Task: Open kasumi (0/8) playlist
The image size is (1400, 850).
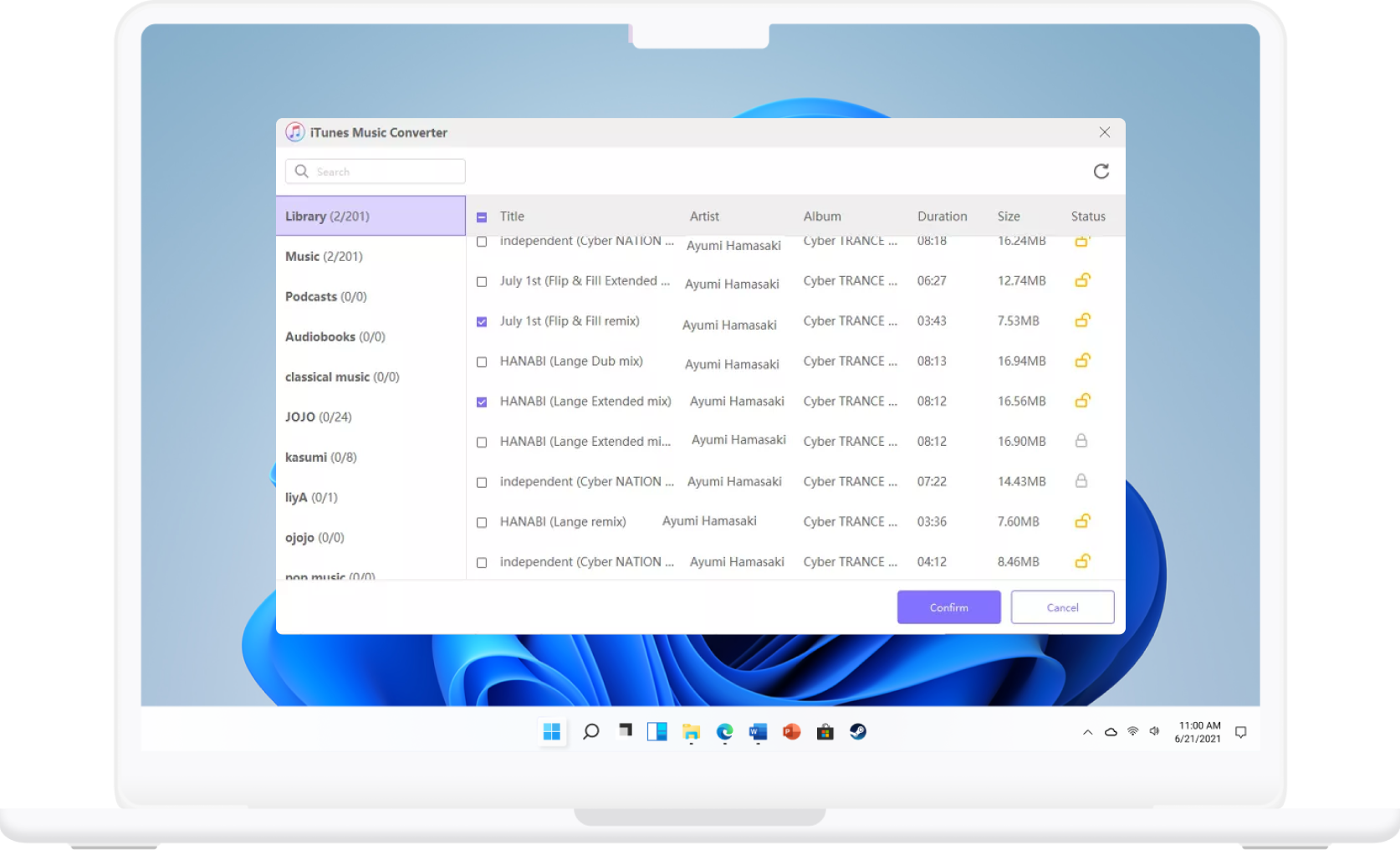Action: click(370, 457)
